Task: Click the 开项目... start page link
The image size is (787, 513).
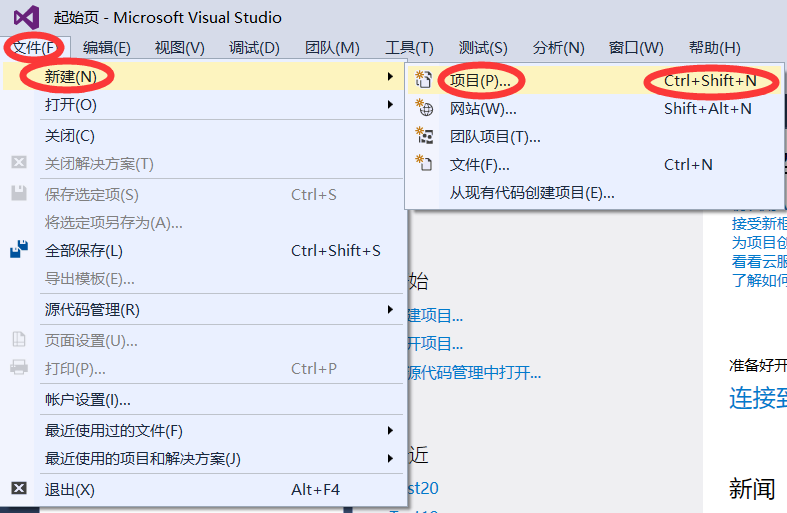Action: click(x=435, y=344)
